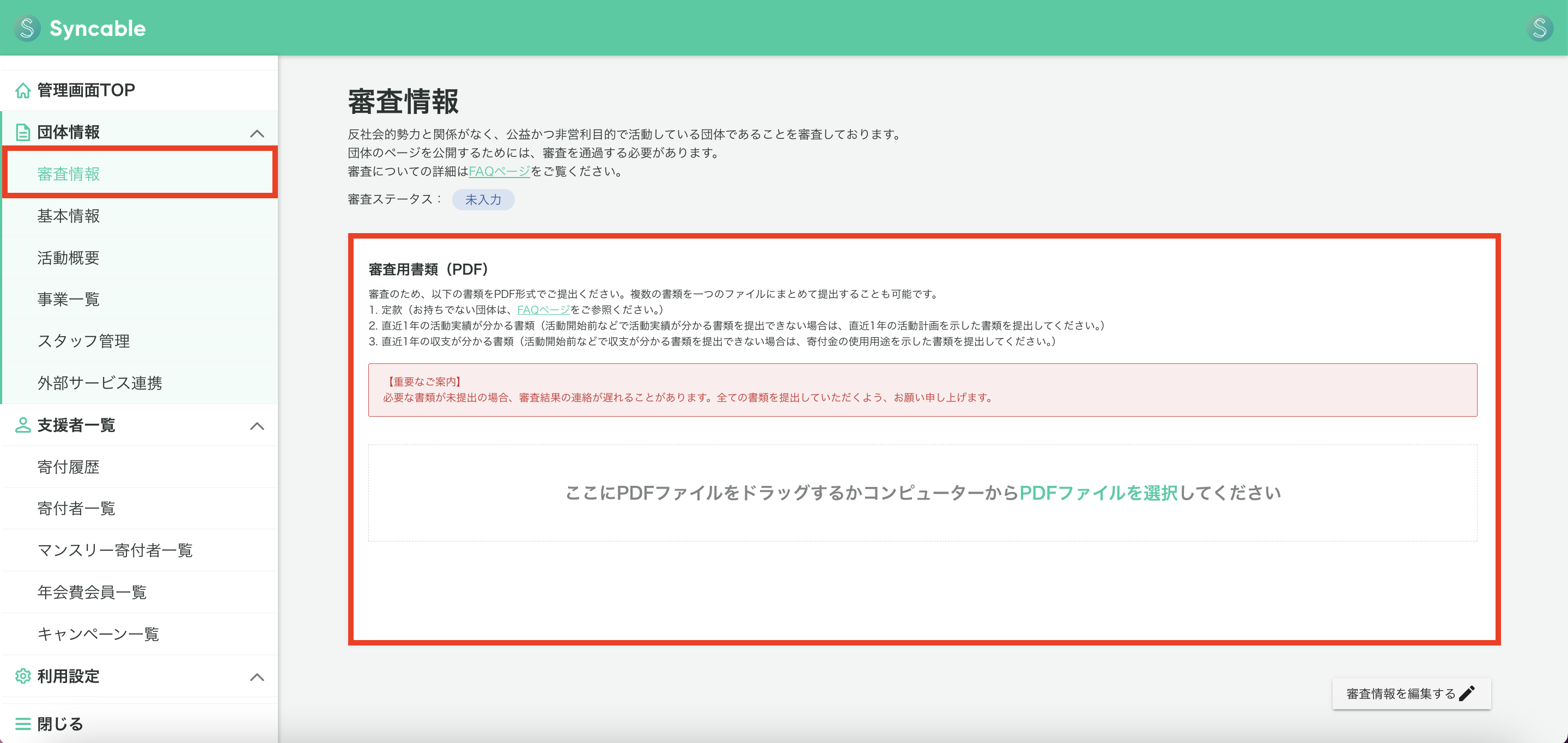Collapse the 利用設定 sidebar section
This screenshot has height=743, width=1568.
(258, 676)
